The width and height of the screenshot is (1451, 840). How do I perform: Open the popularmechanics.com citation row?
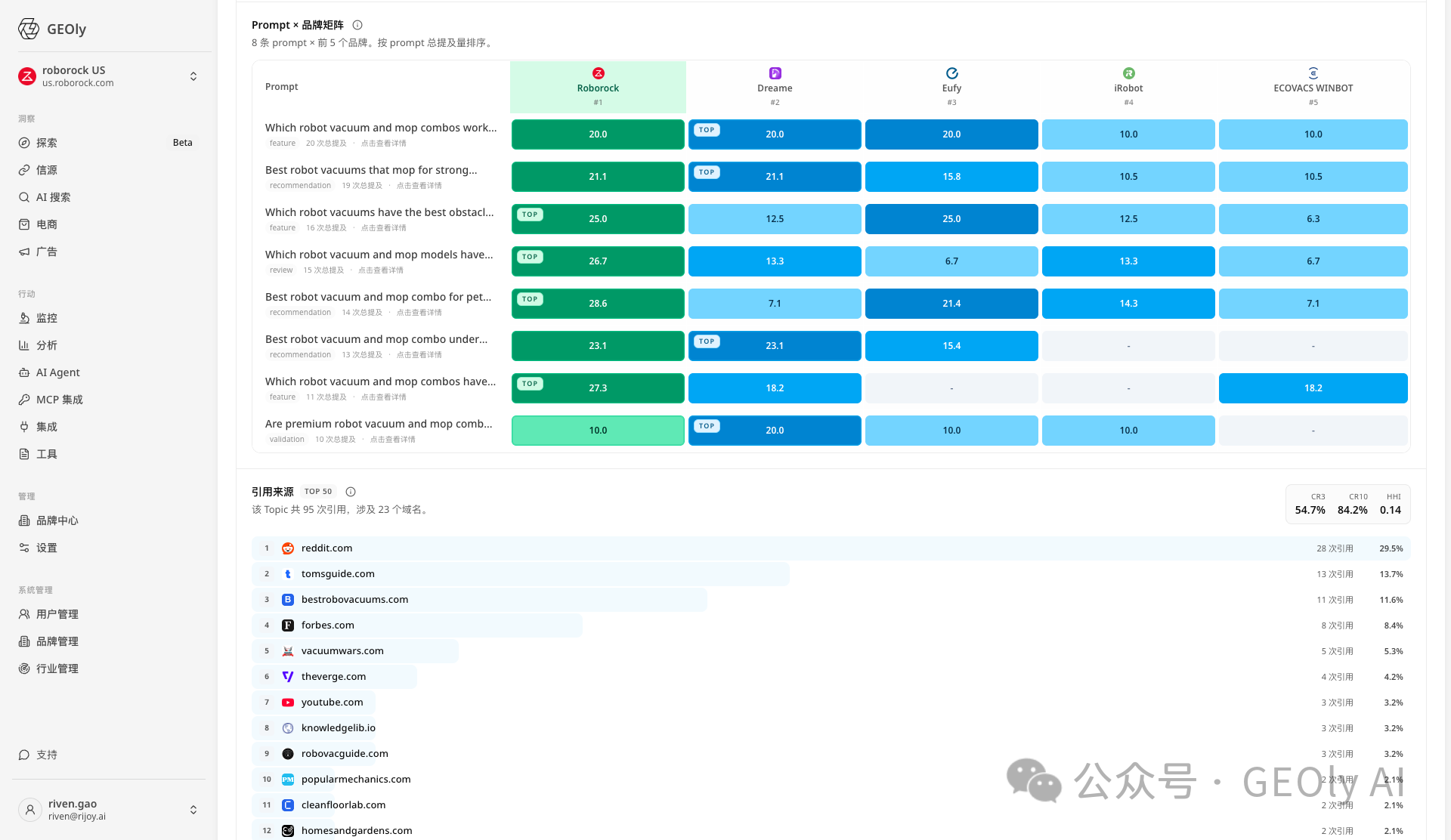click(831, 780)
